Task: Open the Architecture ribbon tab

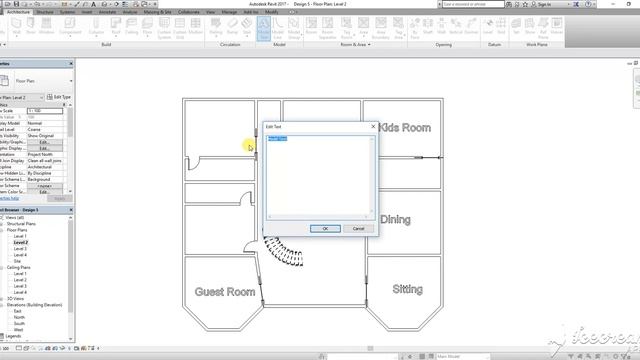Action: (18, 12)
